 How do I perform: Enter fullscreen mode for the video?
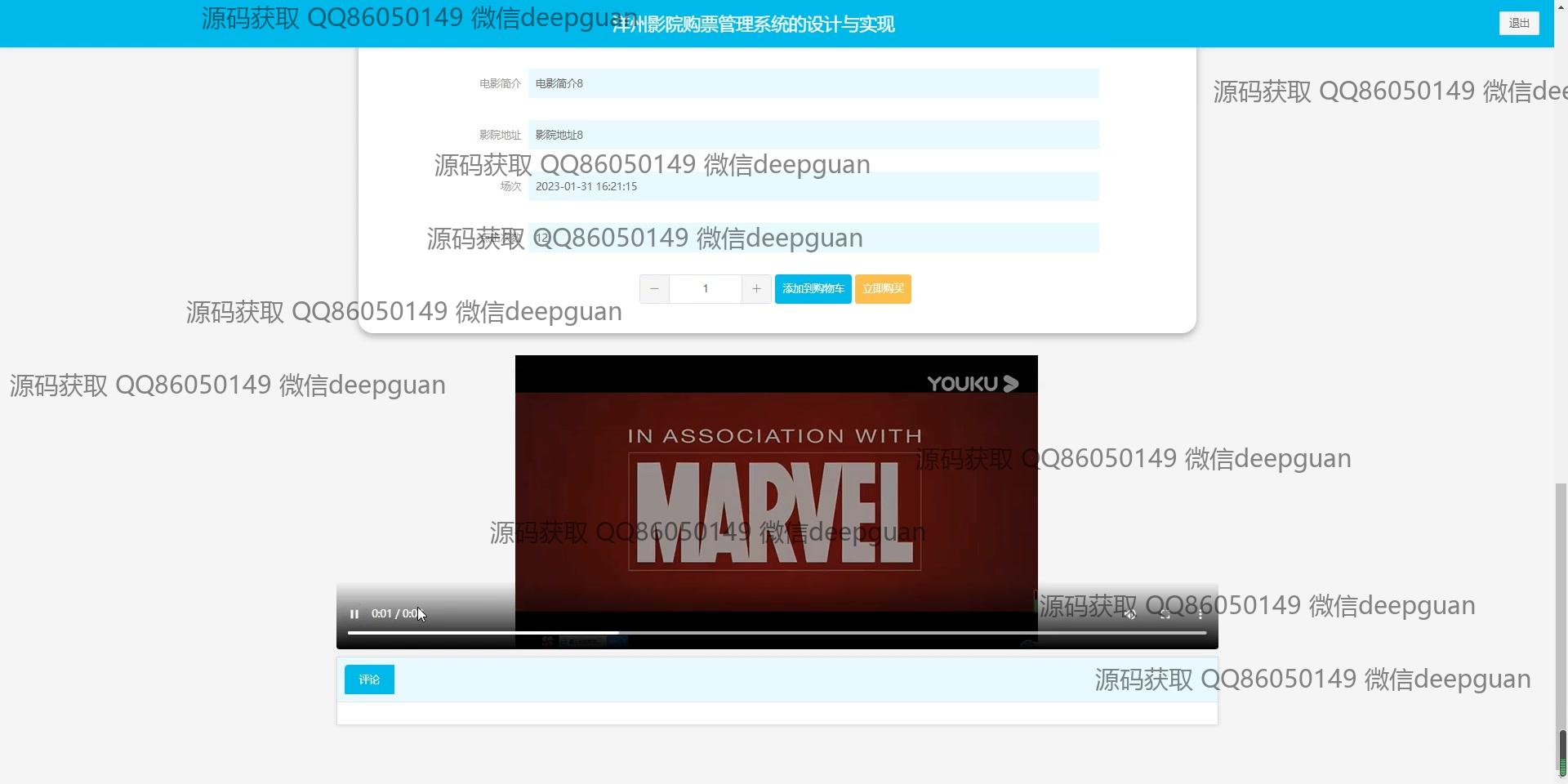1165,614
